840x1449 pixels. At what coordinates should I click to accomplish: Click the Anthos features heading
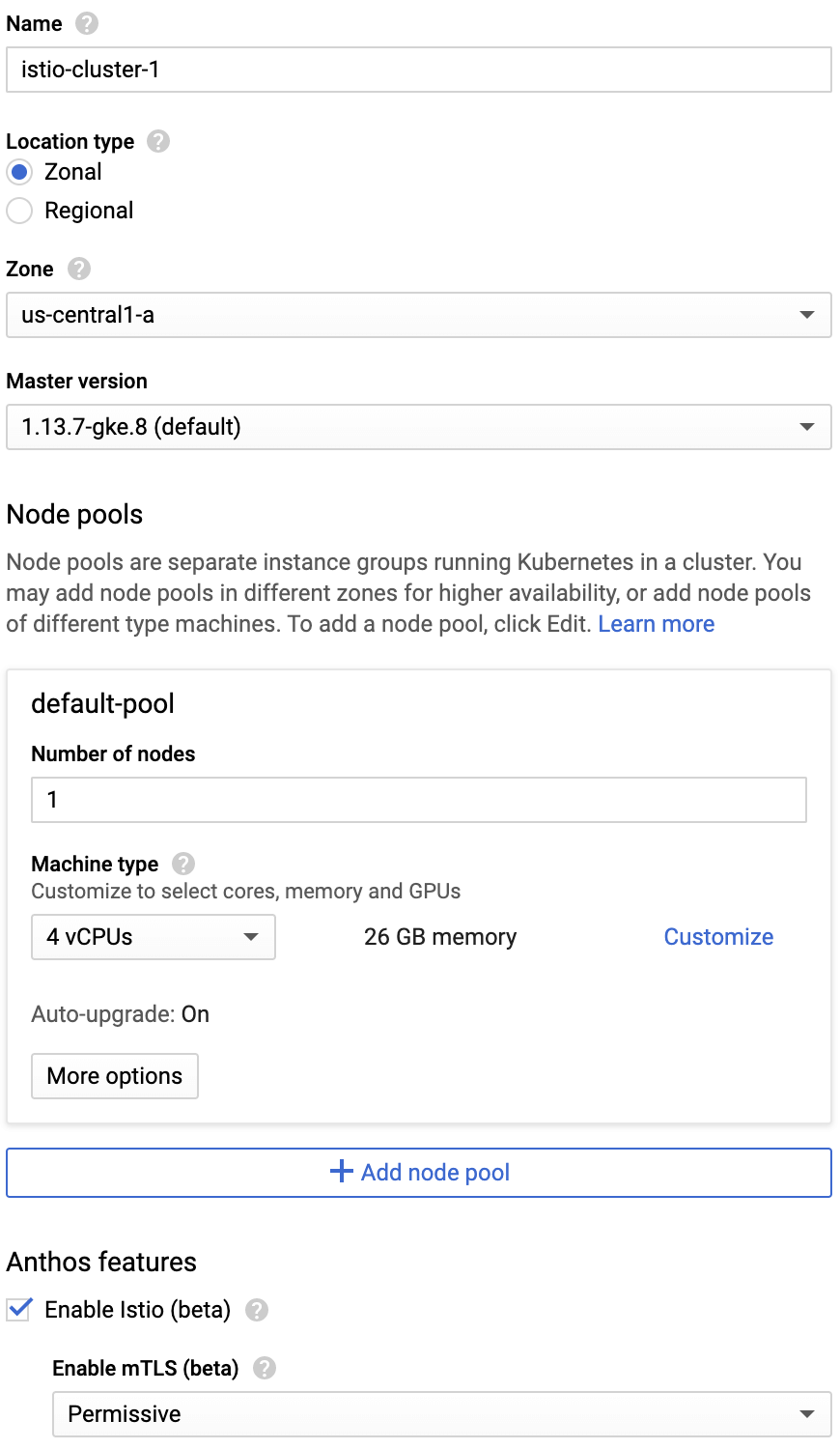pyautogui.click(x=101, y=1262)
